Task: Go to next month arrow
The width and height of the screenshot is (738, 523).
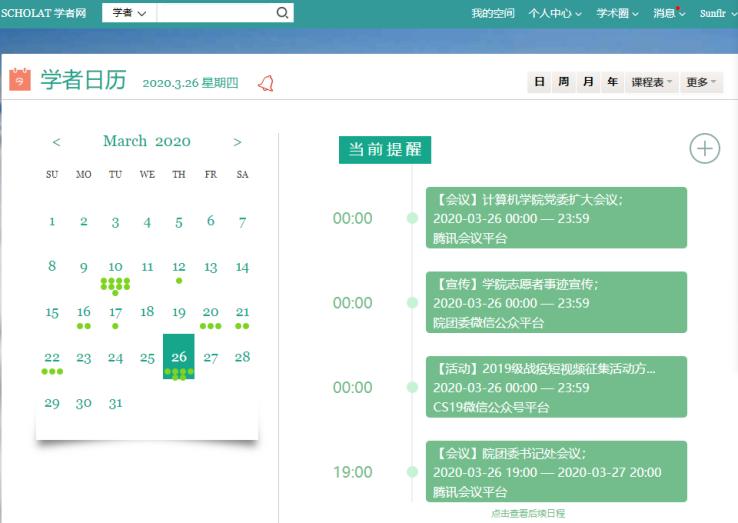Action: pyautogui.click(x=237, y=142)
